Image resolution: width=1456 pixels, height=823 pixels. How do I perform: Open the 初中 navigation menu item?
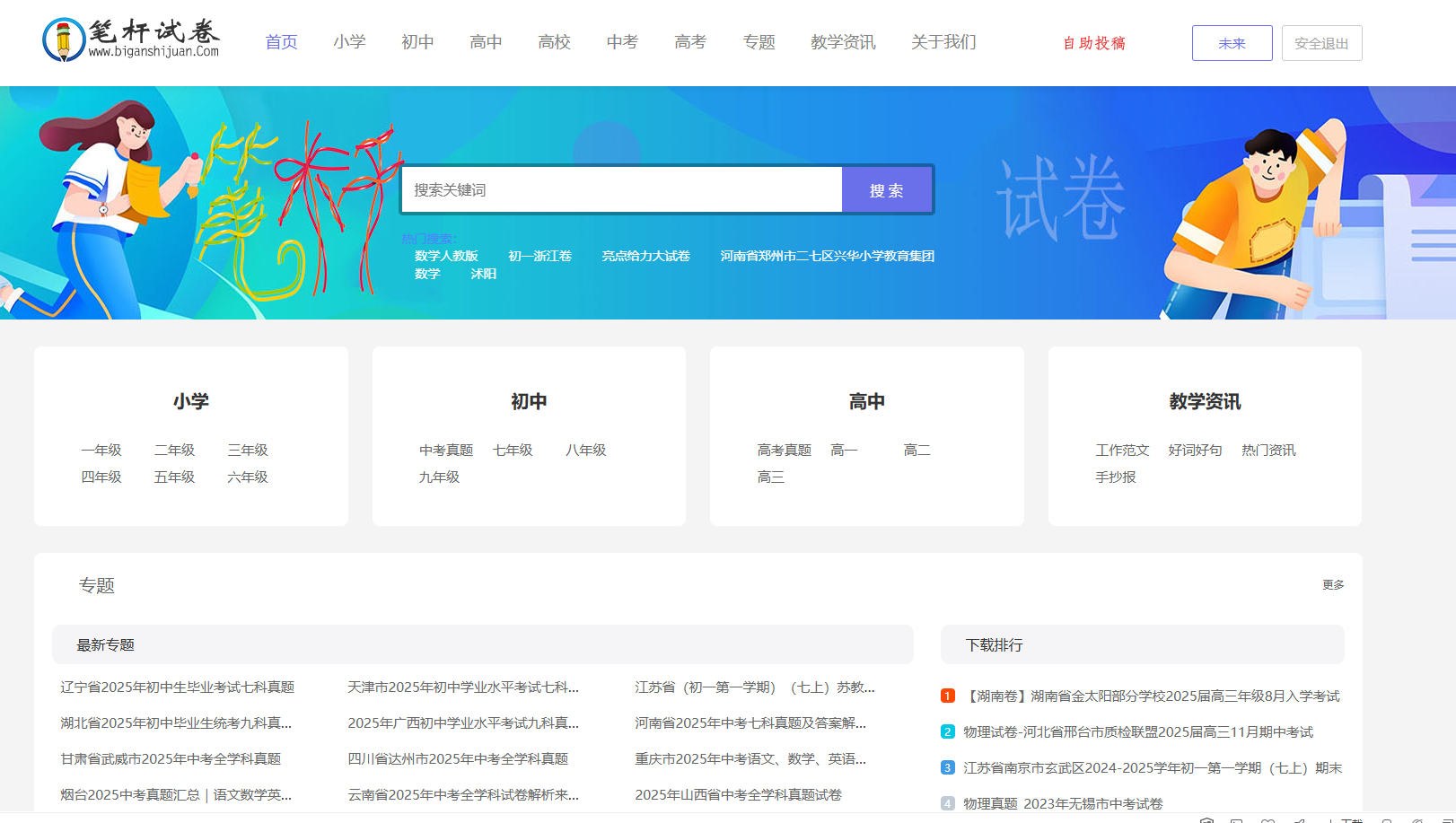pyautogui.click(x=417, y=42)
